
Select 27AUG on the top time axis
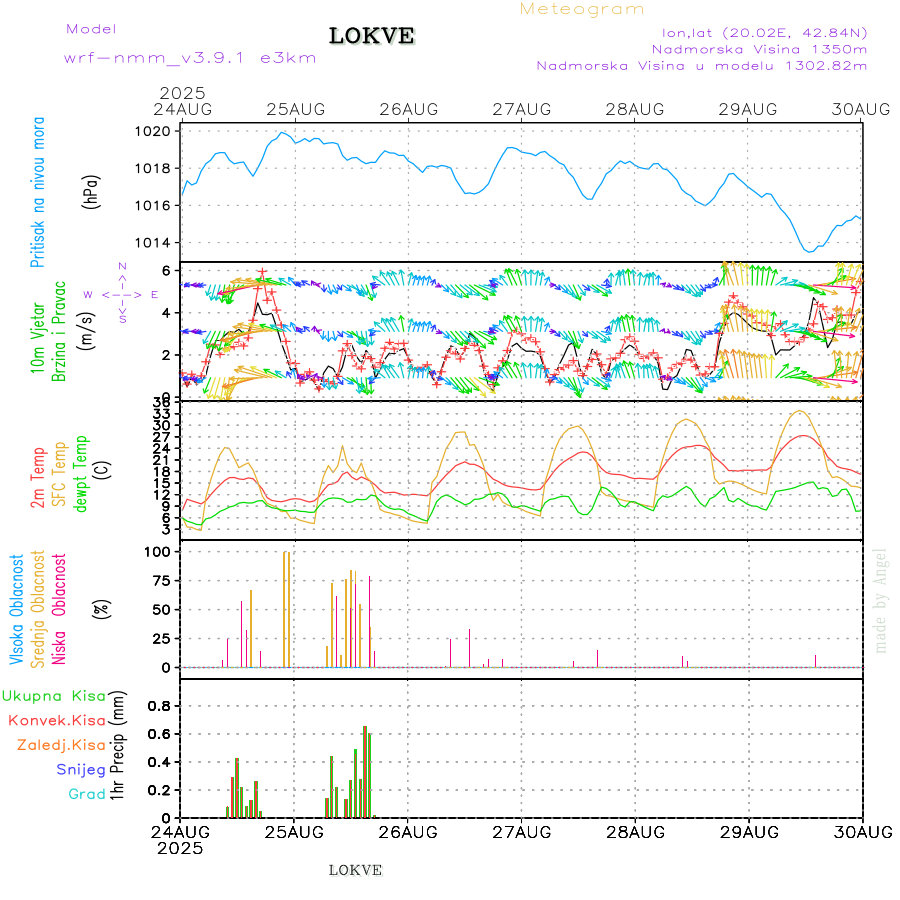point(521,108)
